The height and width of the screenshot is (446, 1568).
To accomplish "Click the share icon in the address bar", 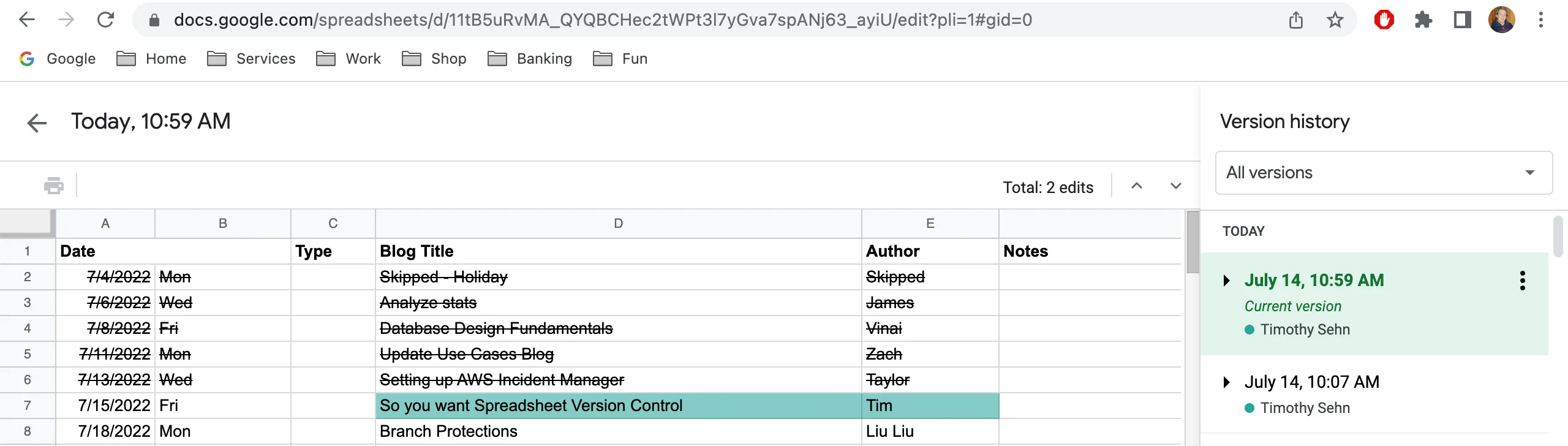I will coord(1295,20).
